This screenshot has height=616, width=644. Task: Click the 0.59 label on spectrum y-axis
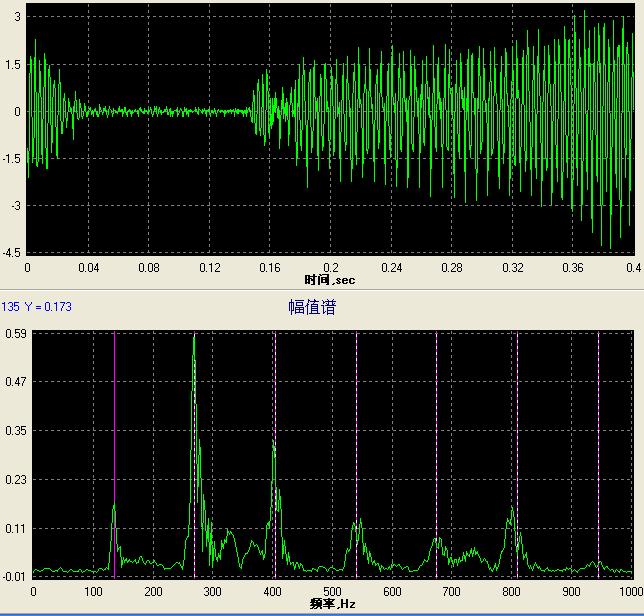pyautogui.click(x=15, y=333)
